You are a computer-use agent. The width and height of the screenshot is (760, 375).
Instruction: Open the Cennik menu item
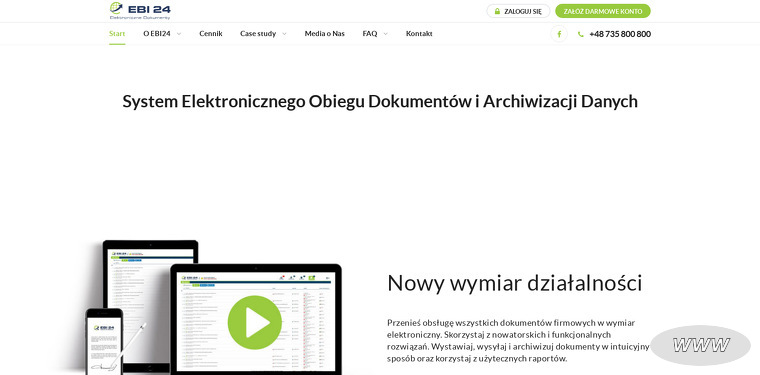(x=211, y=34)
